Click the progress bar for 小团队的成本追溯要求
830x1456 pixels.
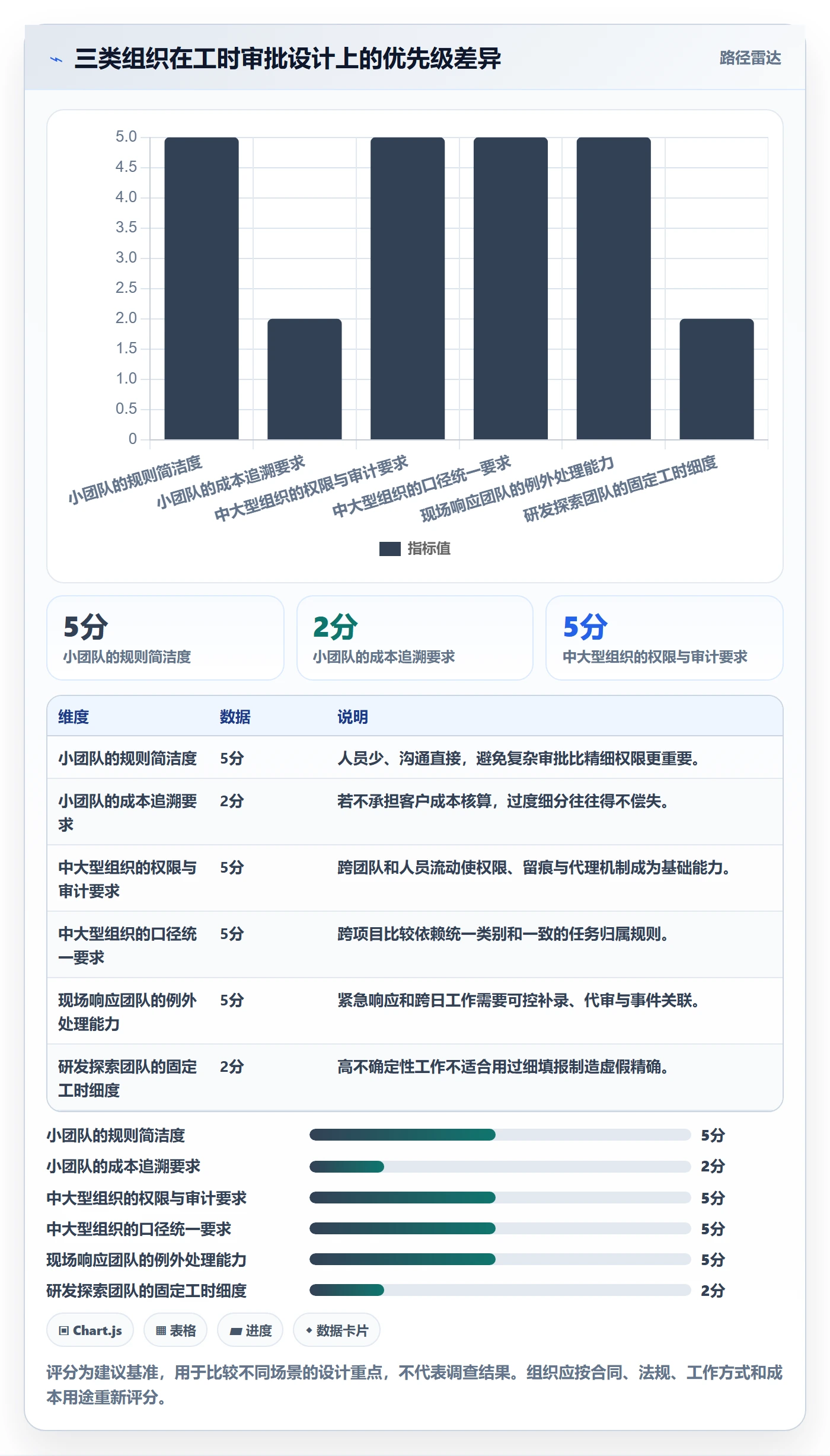click(500, 1166)
